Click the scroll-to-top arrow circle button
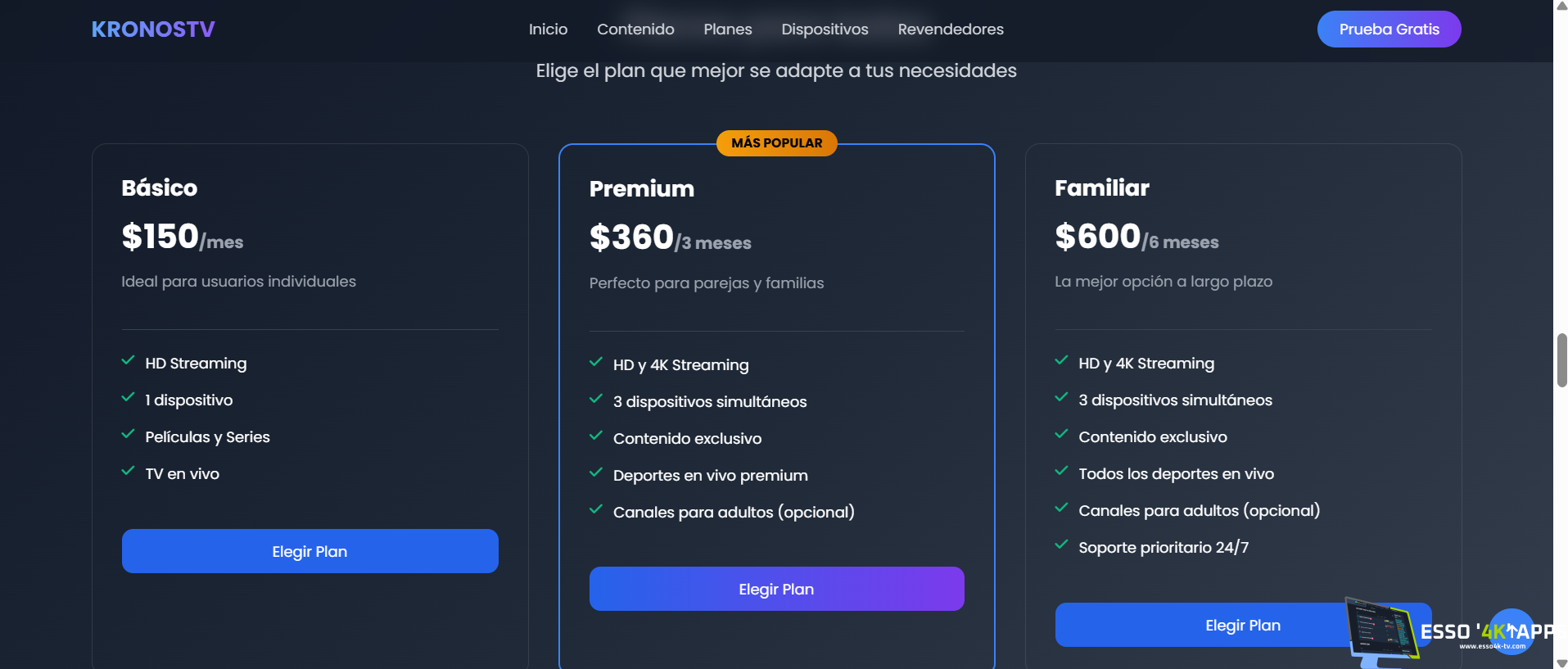 coord(1511,631)
